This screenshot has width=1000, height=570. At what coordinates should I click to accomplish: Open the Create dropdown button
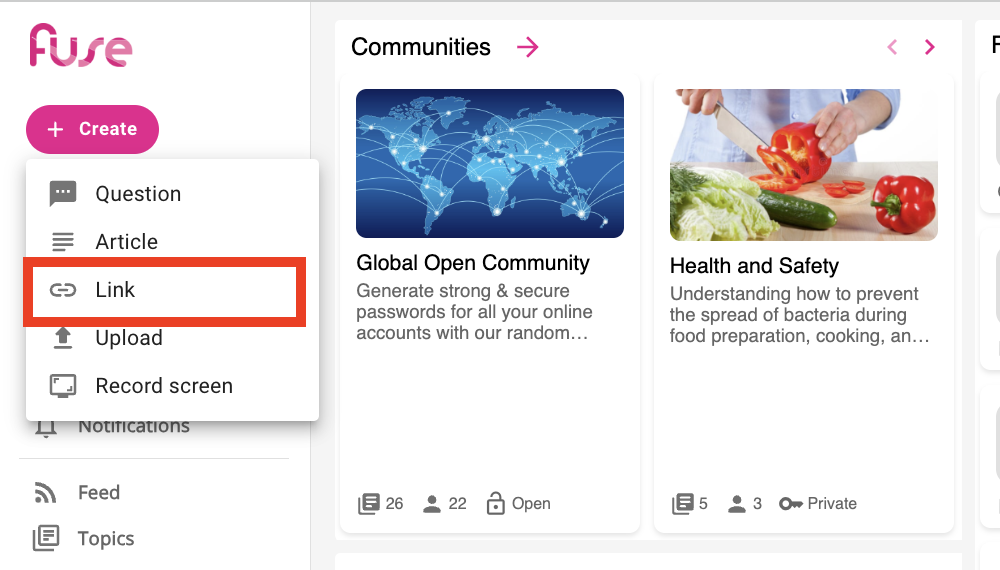pyautogui.click(x=92, y=129)
